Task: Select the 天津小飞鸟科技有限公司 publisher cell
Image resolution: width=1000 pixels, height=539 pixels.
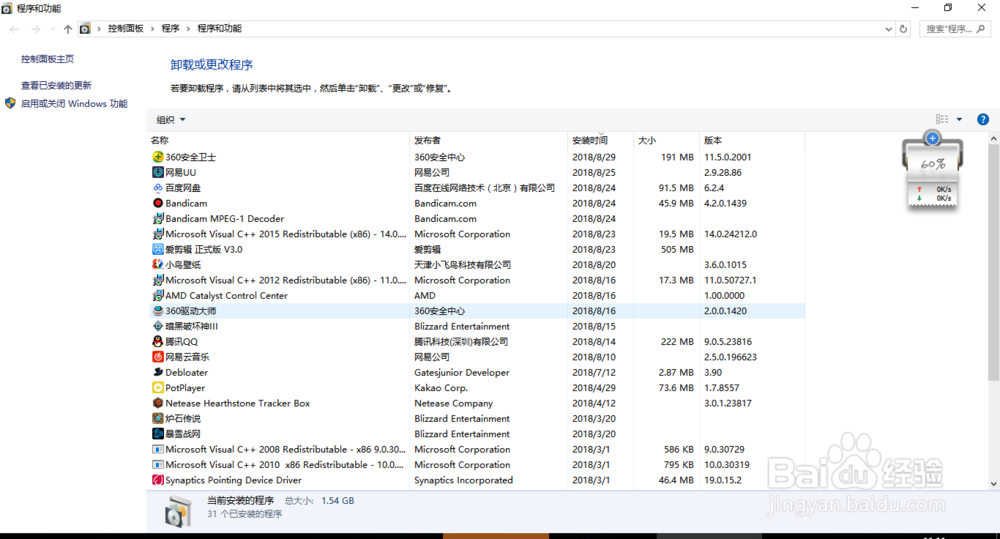Action: point(462,265)
